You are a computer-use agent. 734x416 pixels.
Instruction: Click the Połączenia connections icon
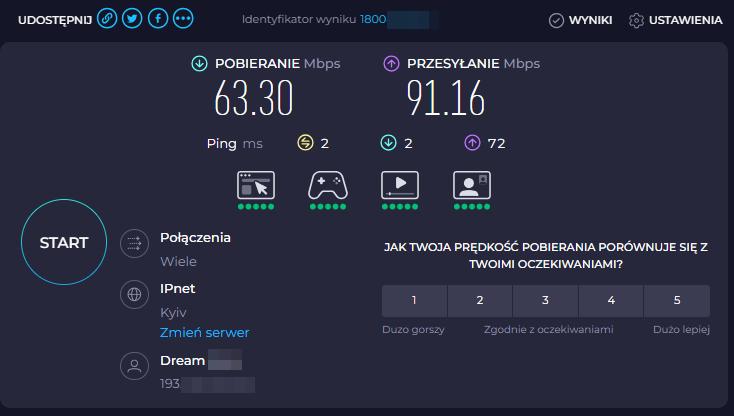pyautogui.click(x=133, y=244)
